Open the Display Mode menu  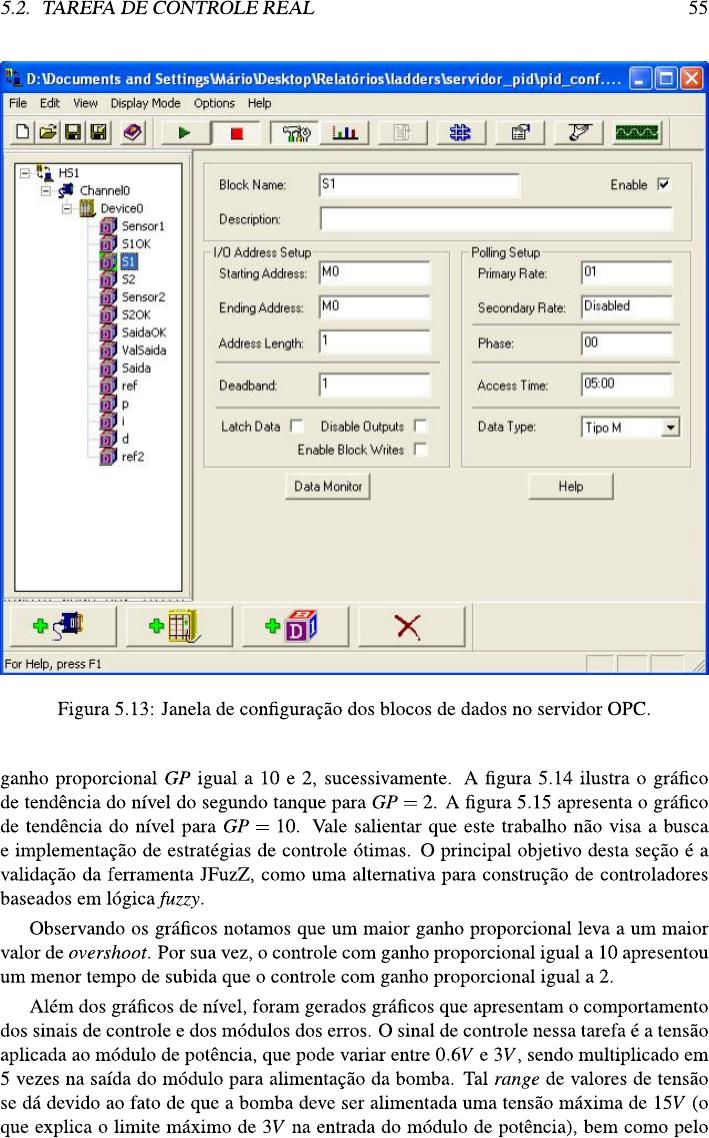(x=145, y=103)
